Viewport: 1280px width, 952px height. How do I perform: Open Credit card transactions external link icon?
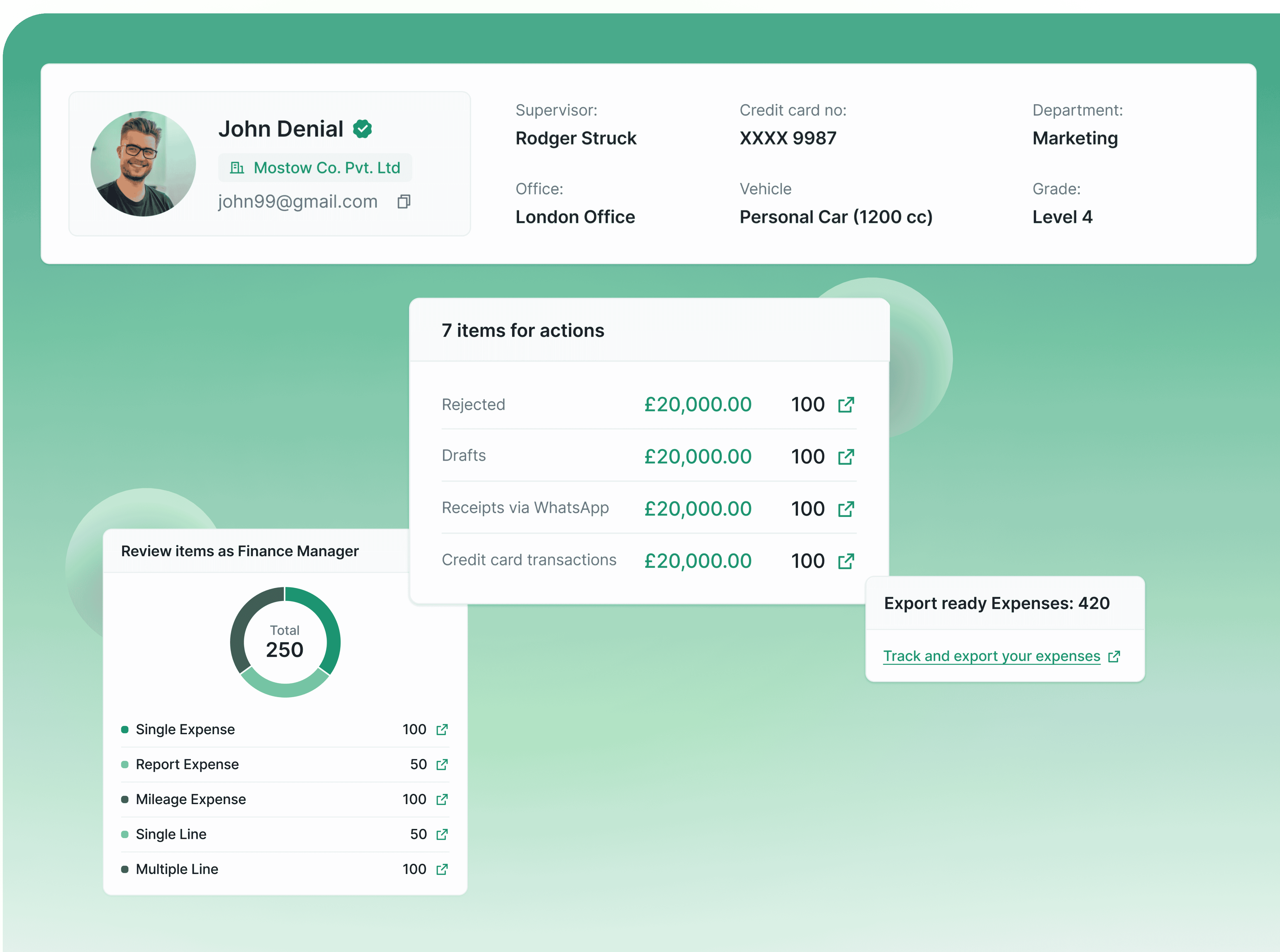click(x=846, y=561)
